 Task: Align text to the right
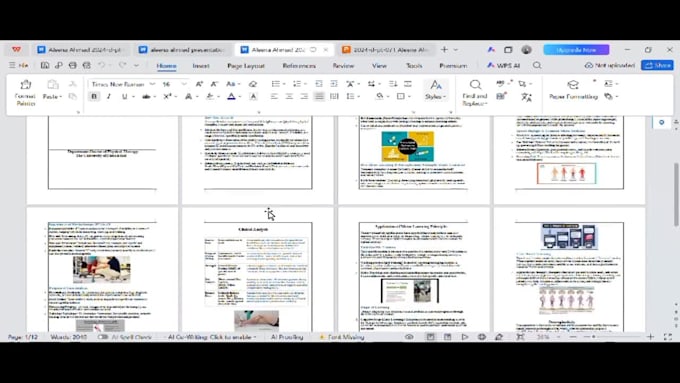point(304,96)
